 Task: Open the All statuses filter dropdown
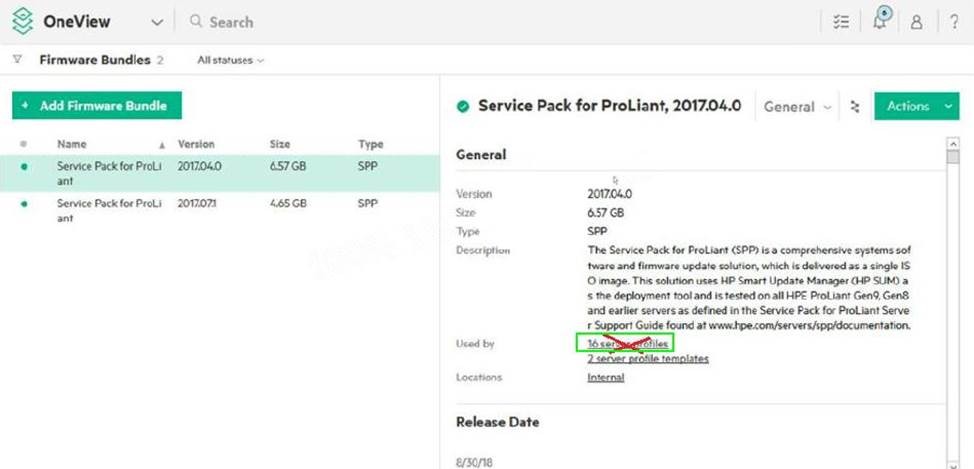(x=230, y=60)
